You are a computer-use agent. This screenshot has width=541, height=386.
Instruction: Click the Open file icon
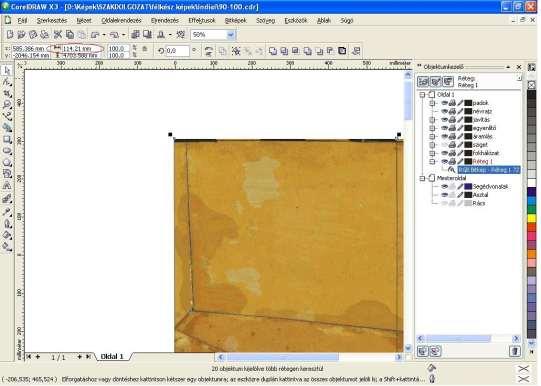(21, 34)
